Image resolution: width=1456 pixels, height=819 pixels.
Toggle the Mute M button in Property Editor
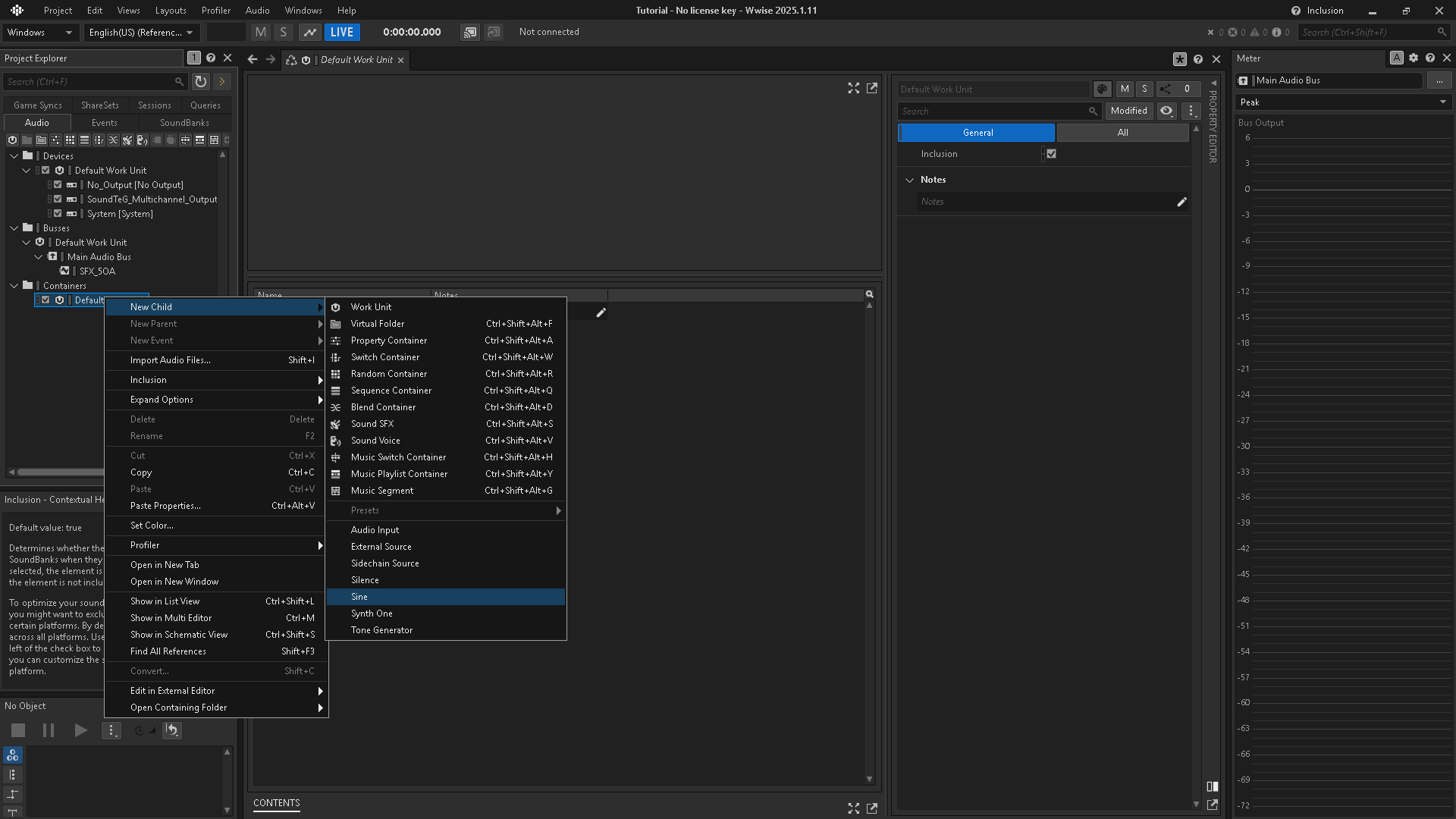point(1125,89)
